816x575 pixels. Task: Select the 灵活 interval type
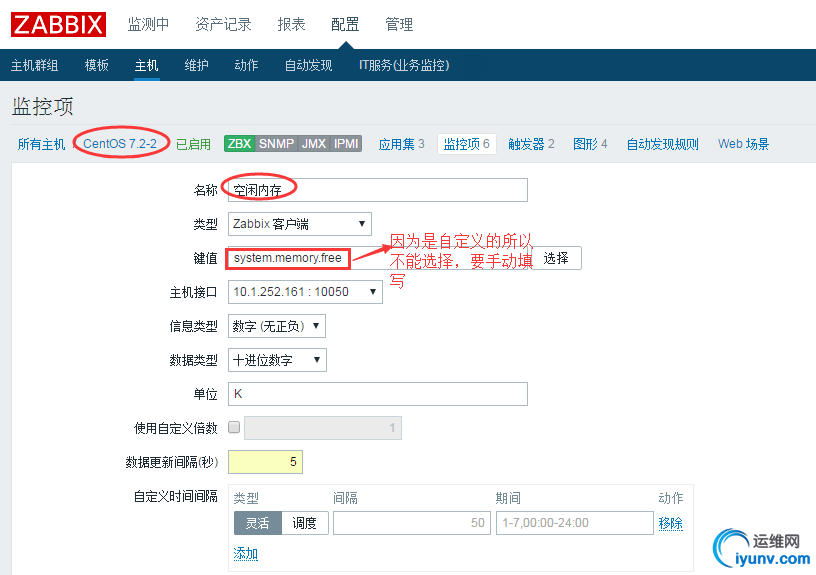click(x=258, y=523)
